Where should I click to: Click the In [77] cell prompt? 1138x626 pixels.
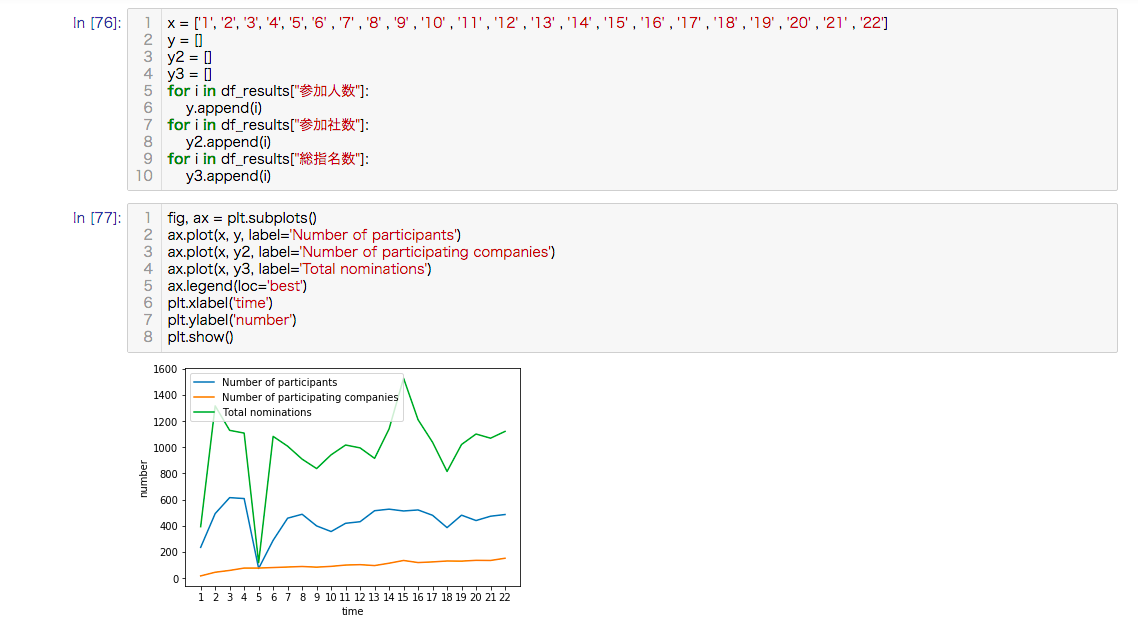[x=97, y=218]
